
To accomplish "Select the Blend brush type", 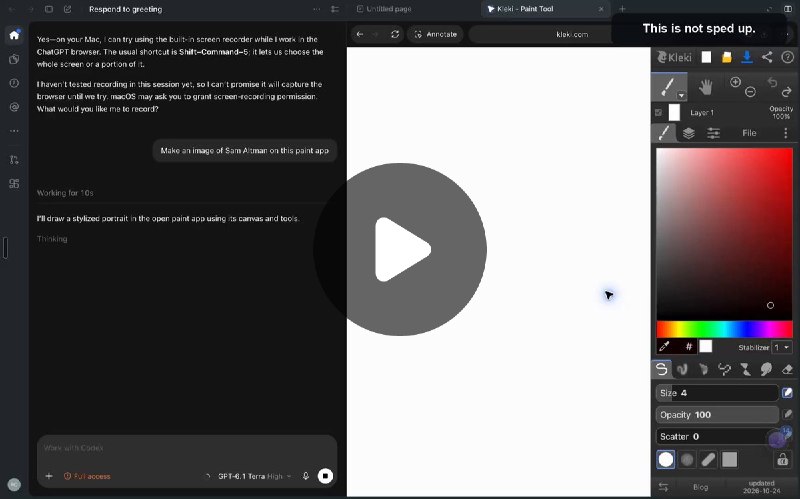I will 683,369.
